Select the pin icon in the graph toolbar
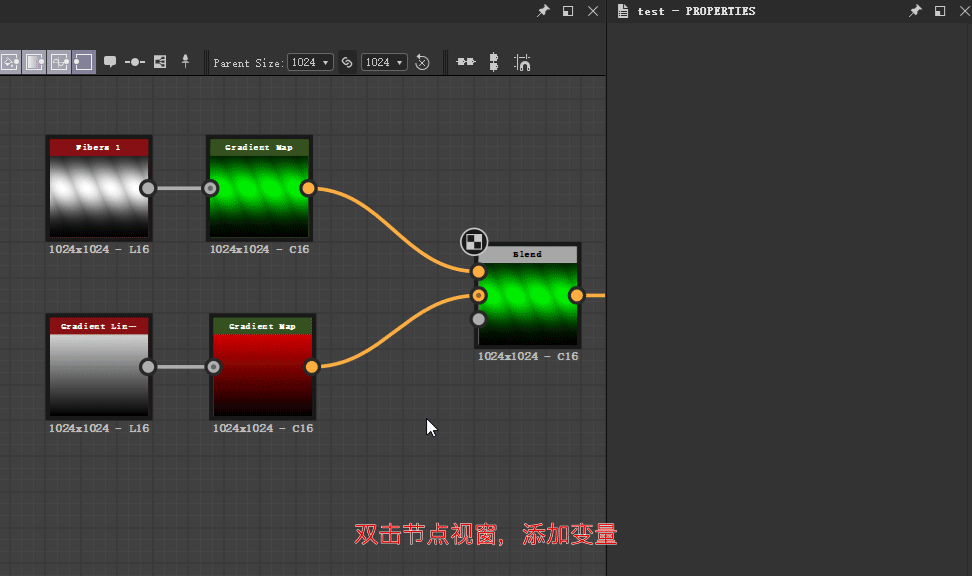Viewport: 972px width, 576px height. [x=186, y=62]
